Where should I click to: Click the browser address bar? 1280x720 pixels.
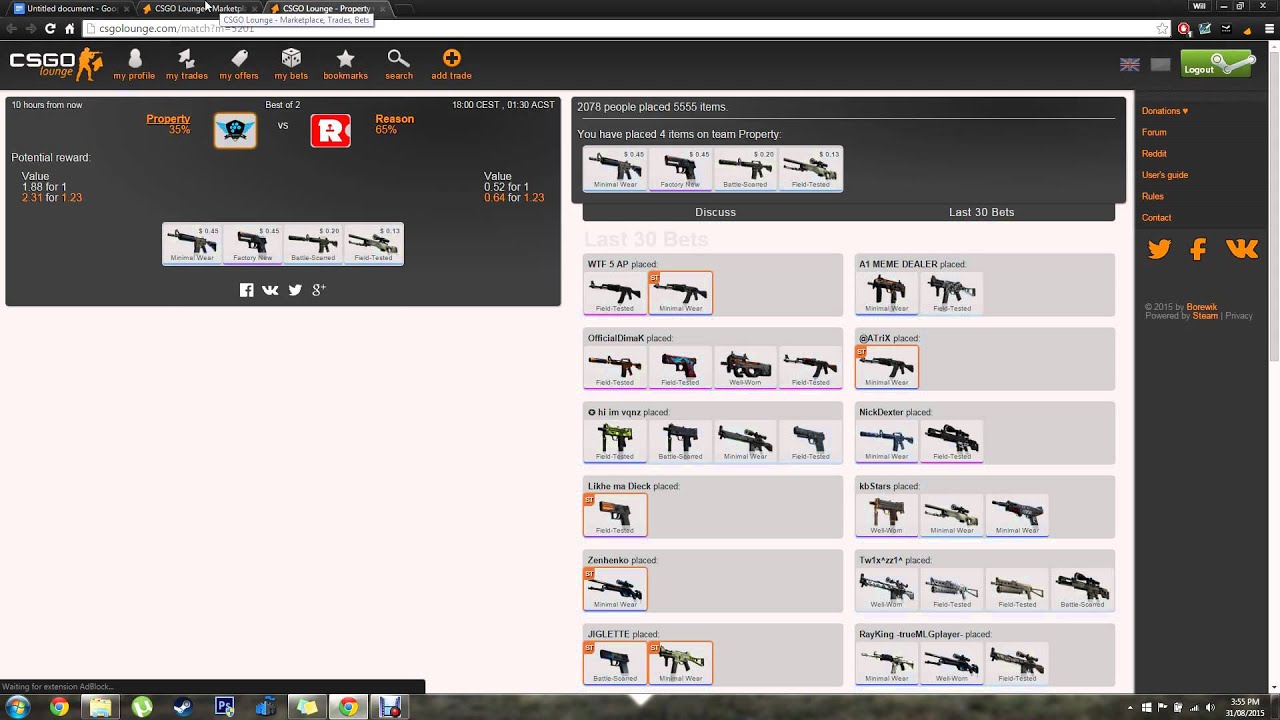[x=620, y=29]
